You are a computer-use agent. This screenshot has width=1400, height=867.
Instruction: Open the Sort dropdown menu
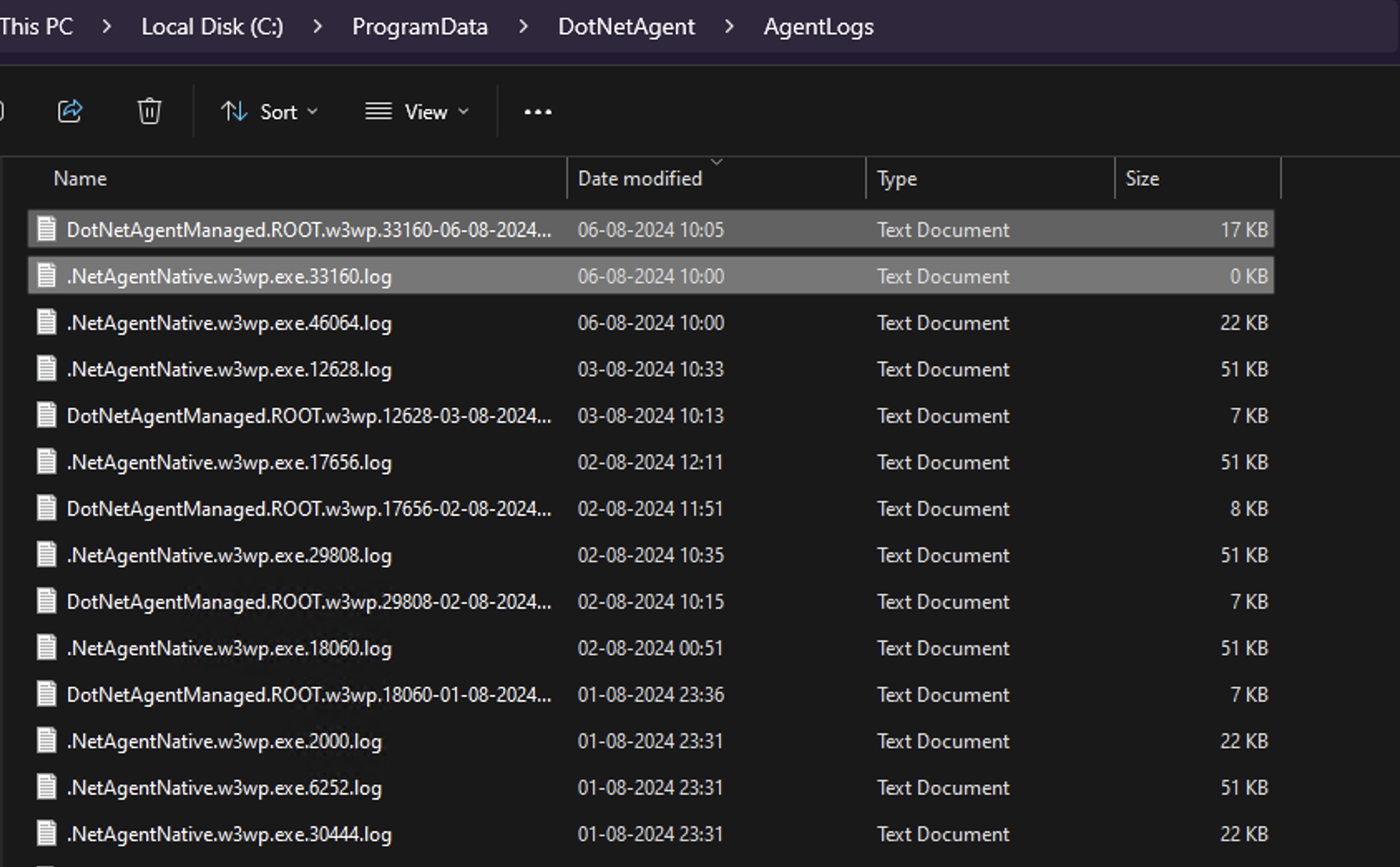click(269, 112)
